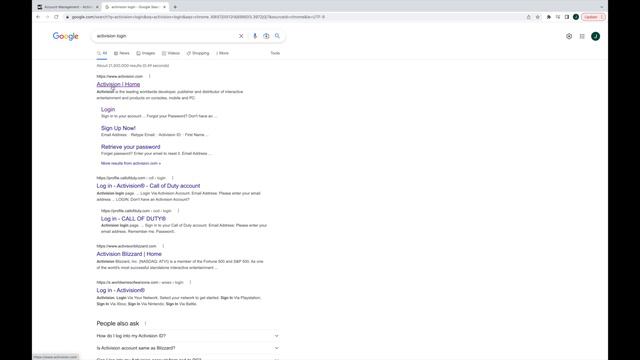
Task: Click the share page icon in address bar
Action: point(529,17)
